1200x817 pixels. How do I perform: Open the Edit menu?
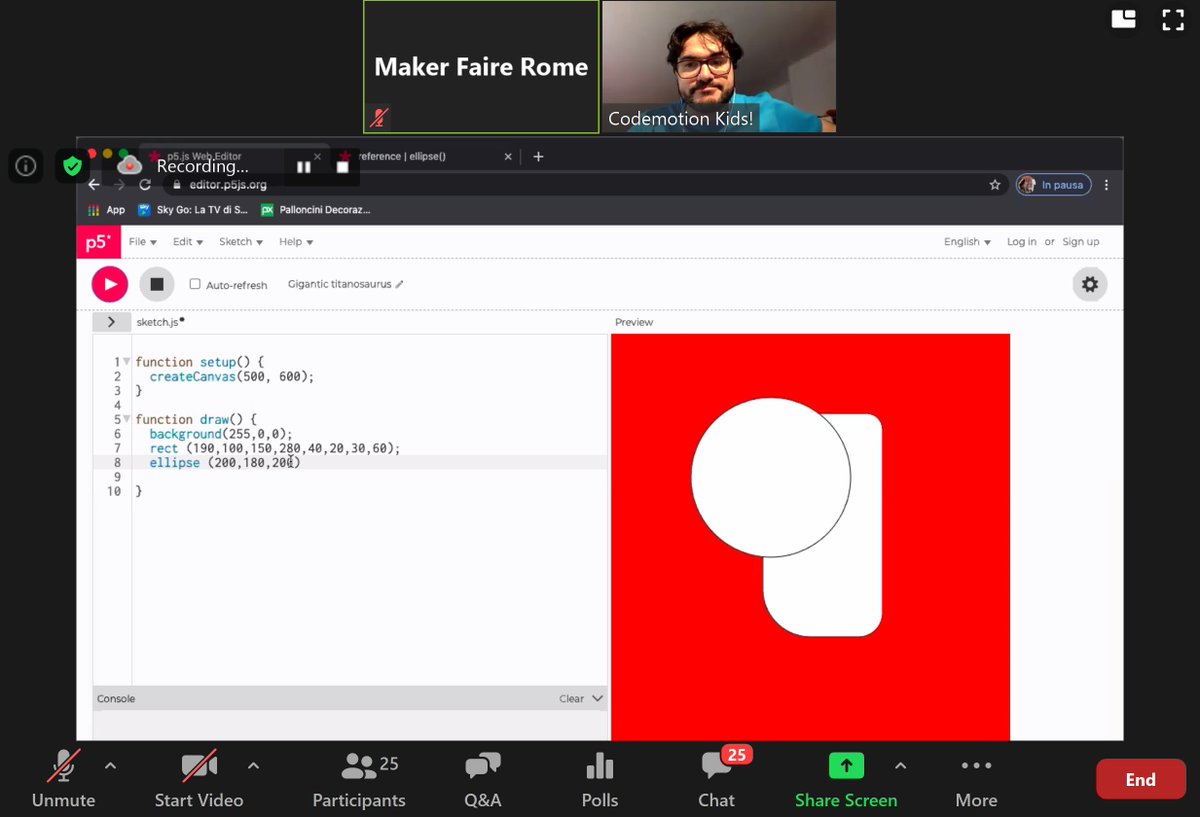coord(188,242)
